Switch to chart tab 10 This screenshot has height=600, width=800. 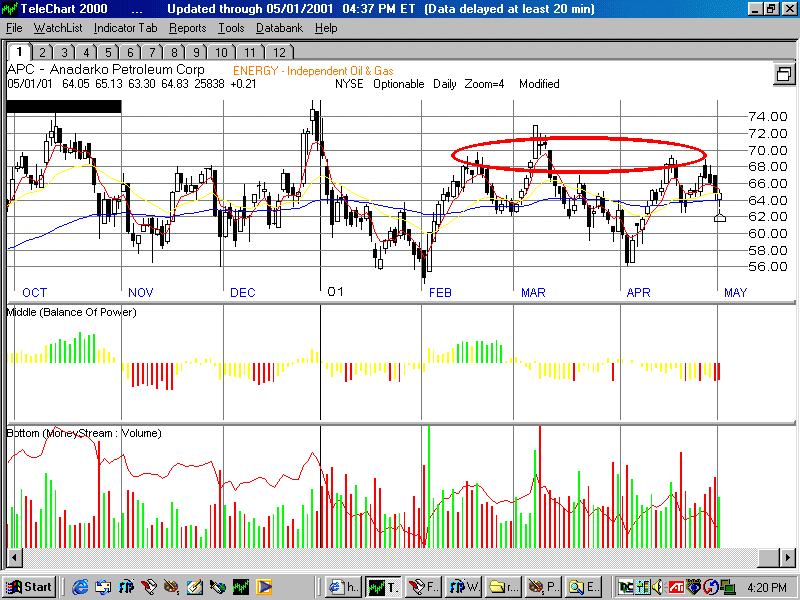(x=221, y=53)
